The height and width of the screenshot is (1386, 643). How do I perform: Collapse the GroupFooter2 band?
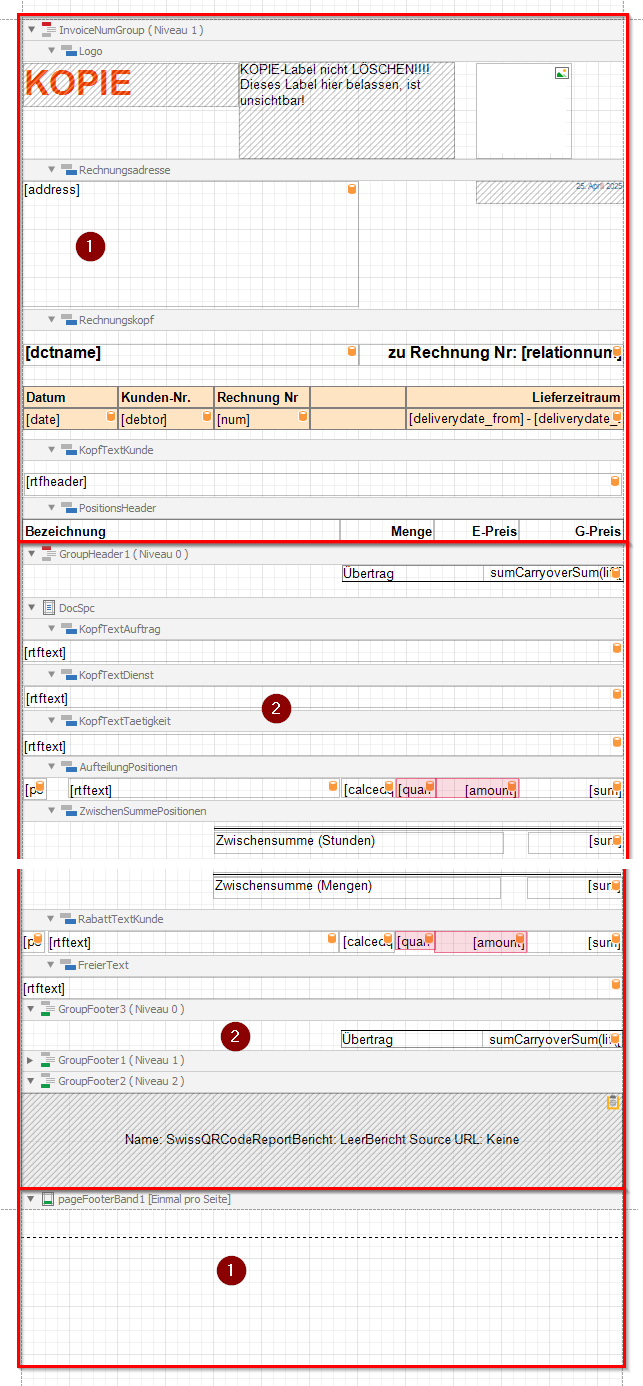[32, 1081]
